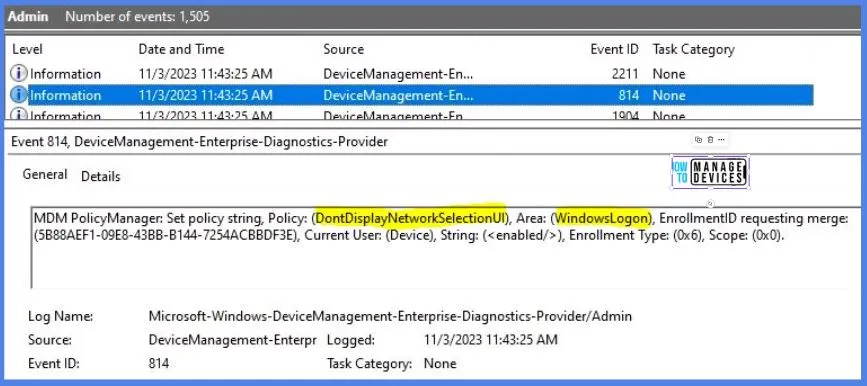Select the event row with ID 2211

click(411, 74)
